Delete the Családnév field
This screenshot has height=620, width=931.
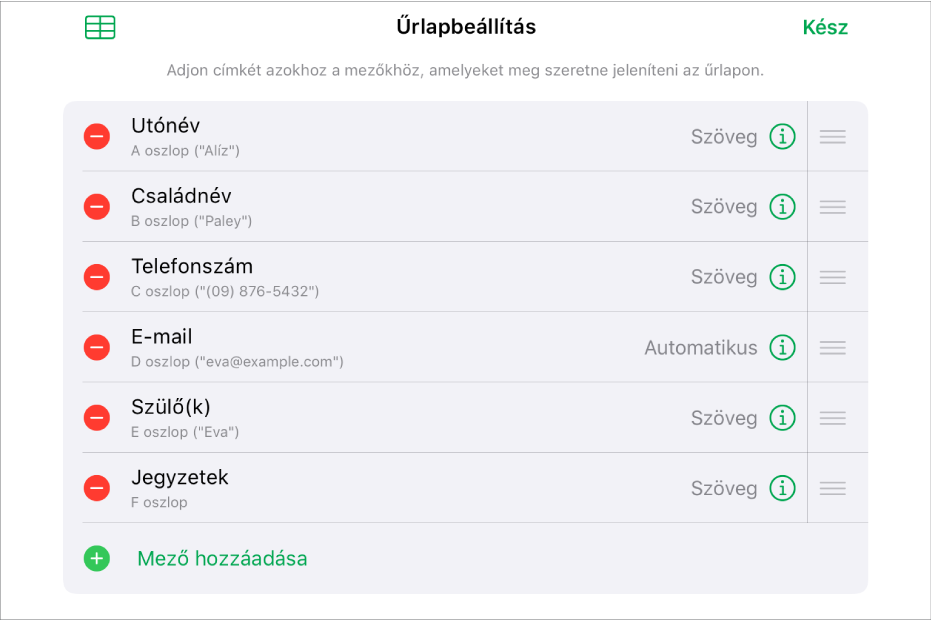[96, 207]
